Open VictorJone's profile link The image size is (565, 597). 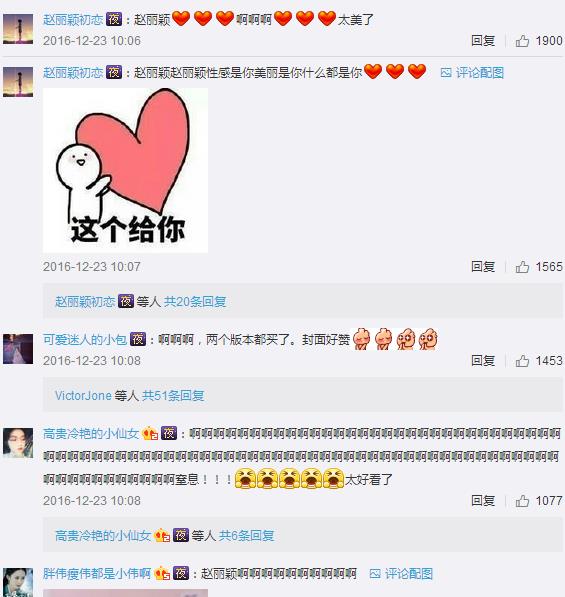(x=83, y=396)
